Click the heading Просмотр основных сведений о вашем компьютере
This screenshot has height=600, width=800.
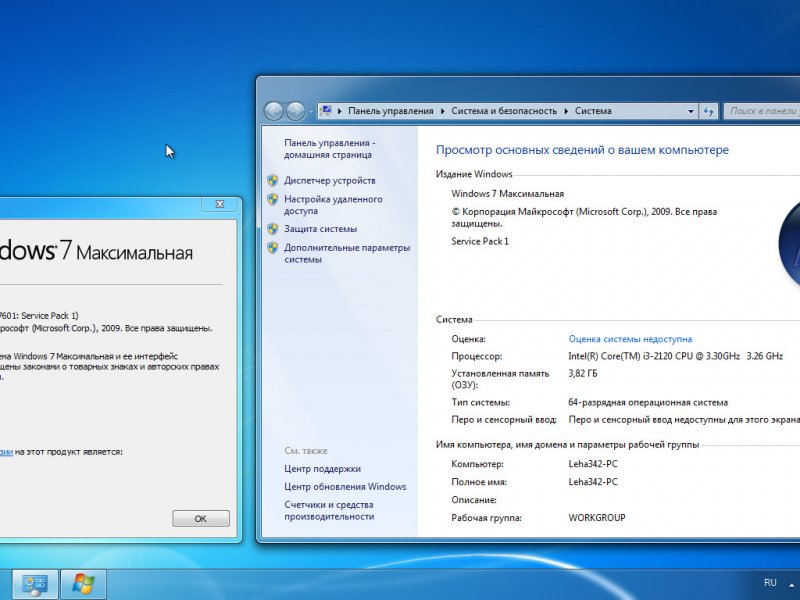(582, 150)
